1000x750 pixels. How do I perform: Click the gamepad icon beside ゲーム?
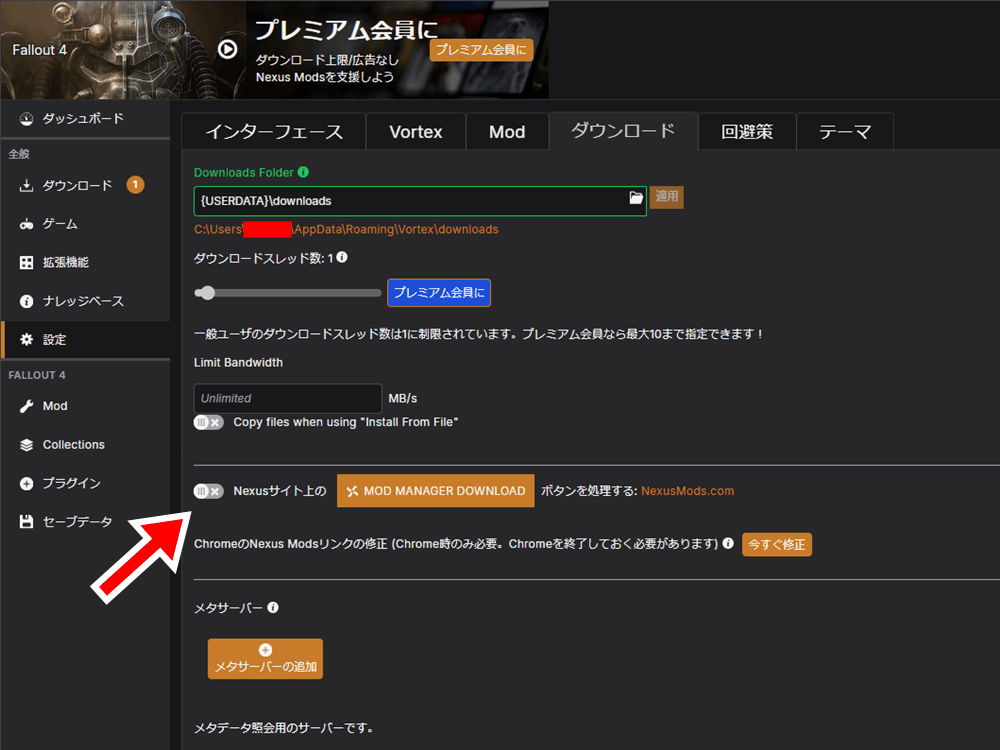26,224
